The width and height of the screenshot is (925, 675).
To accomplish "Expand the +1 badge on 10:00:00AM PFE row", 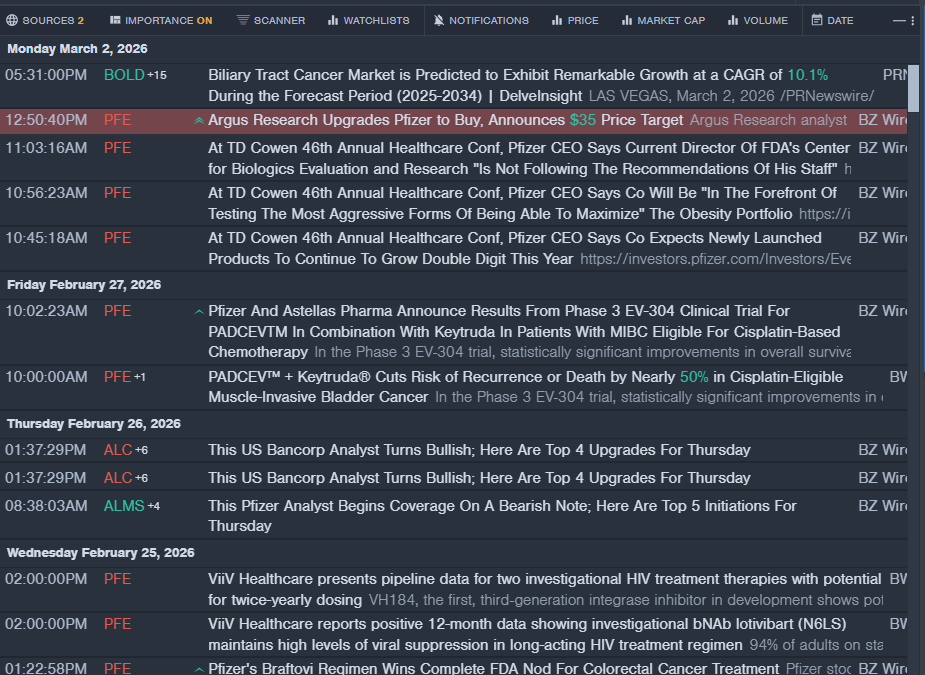I will 140,376.
